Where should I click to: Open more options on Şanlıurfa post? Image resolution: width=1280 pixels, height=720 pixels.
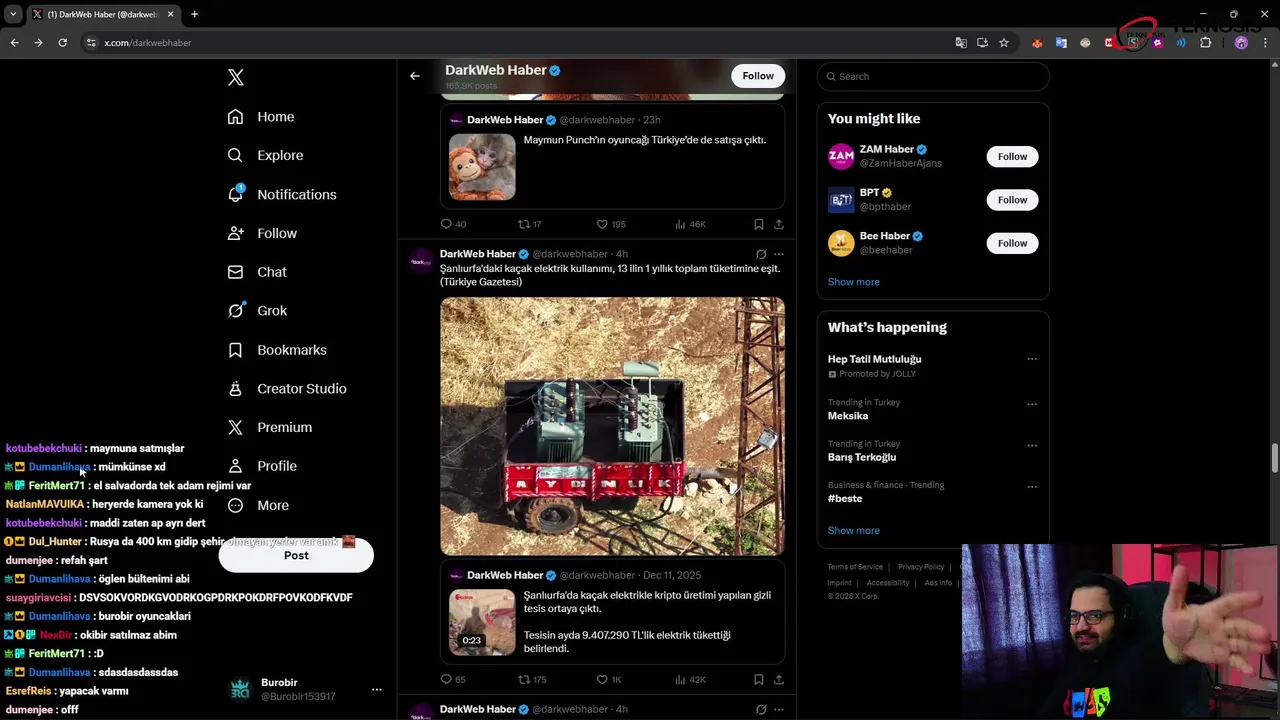(x=779, y=254)
